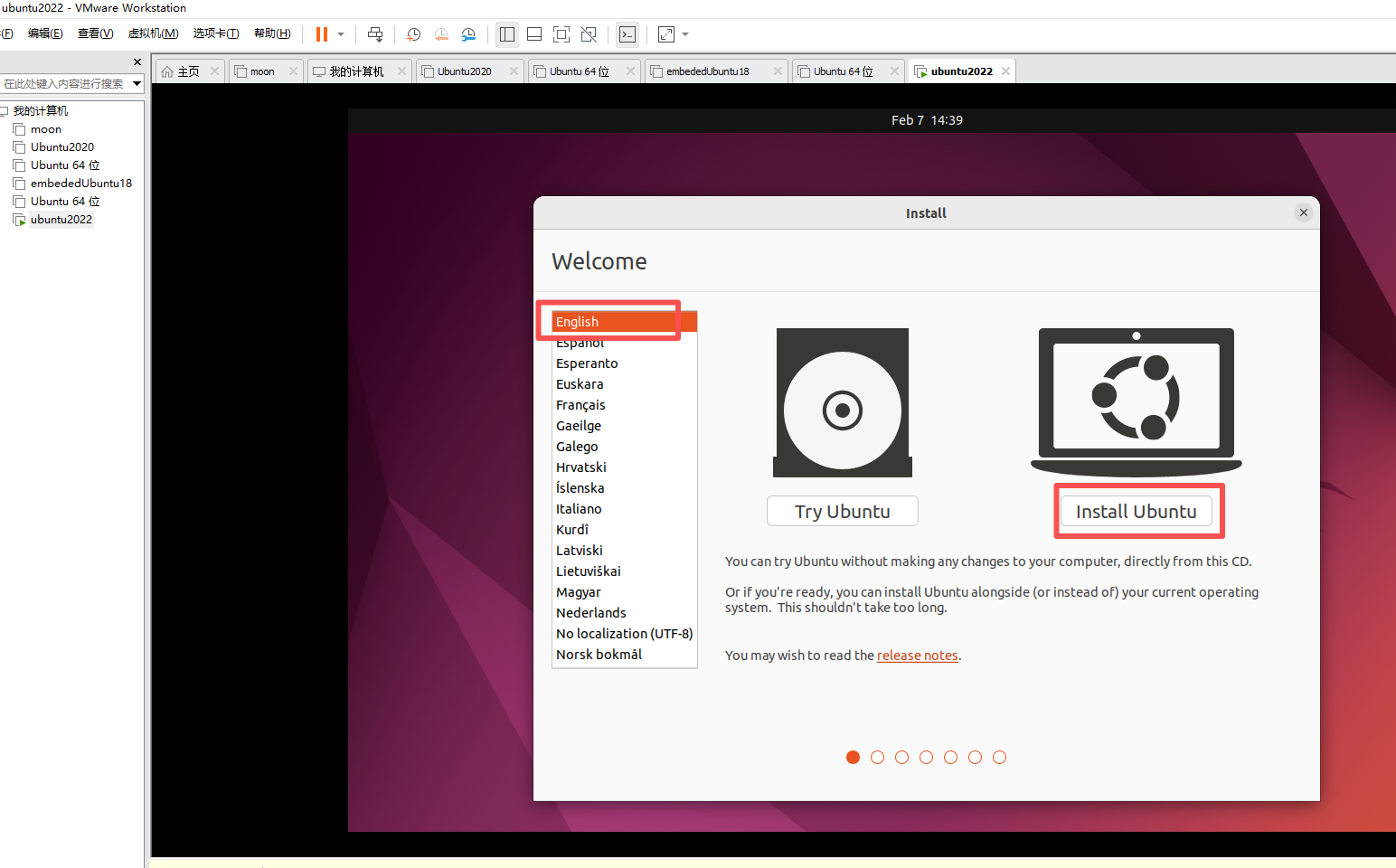Select Gaeilge in the language list
Image resolution: width=1396 pixels, height=868 pixels.
pos(625,426)
